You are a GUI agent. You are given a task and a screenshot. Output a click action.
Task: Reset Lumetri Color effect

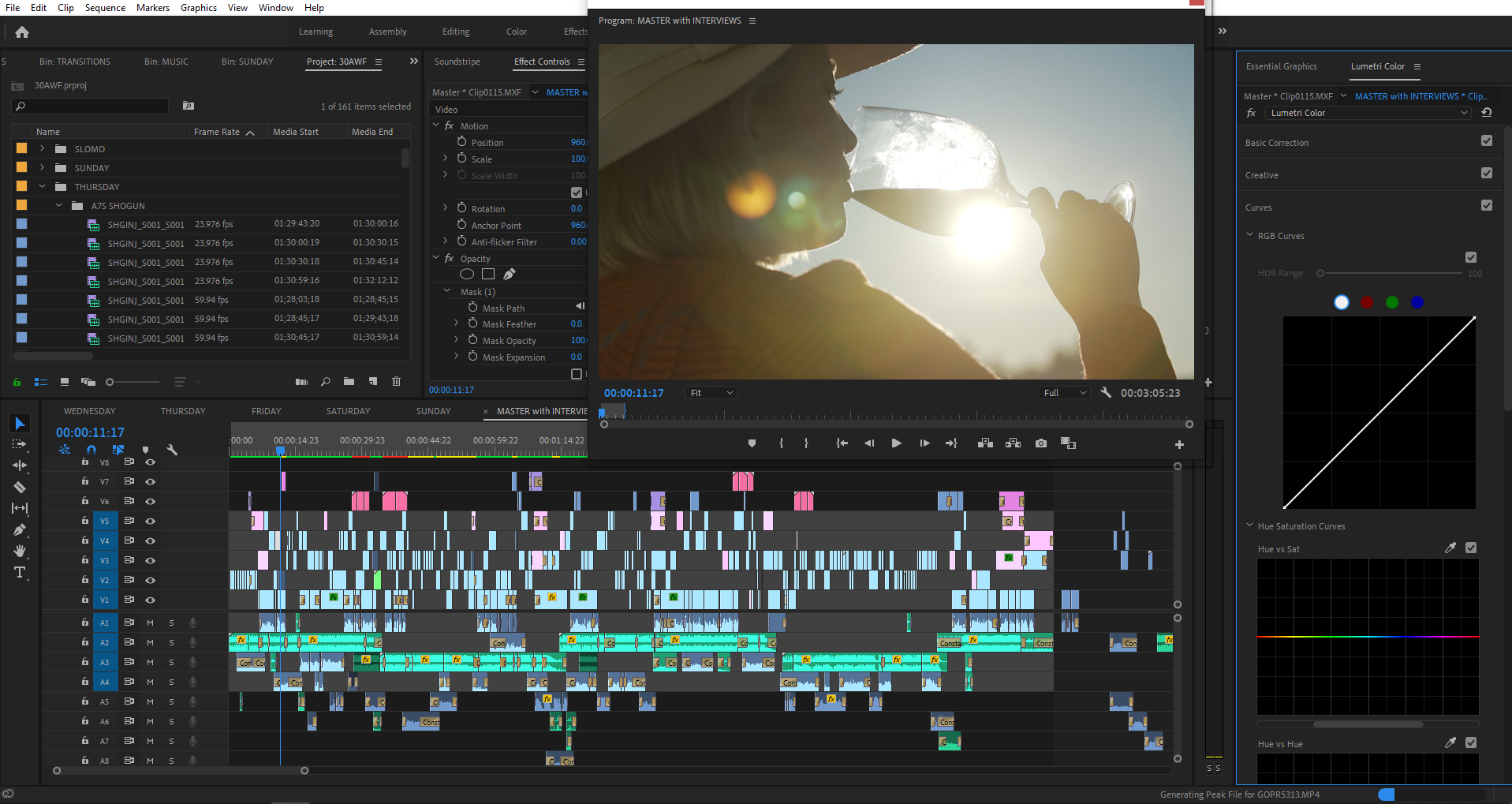coord(1487,113)
